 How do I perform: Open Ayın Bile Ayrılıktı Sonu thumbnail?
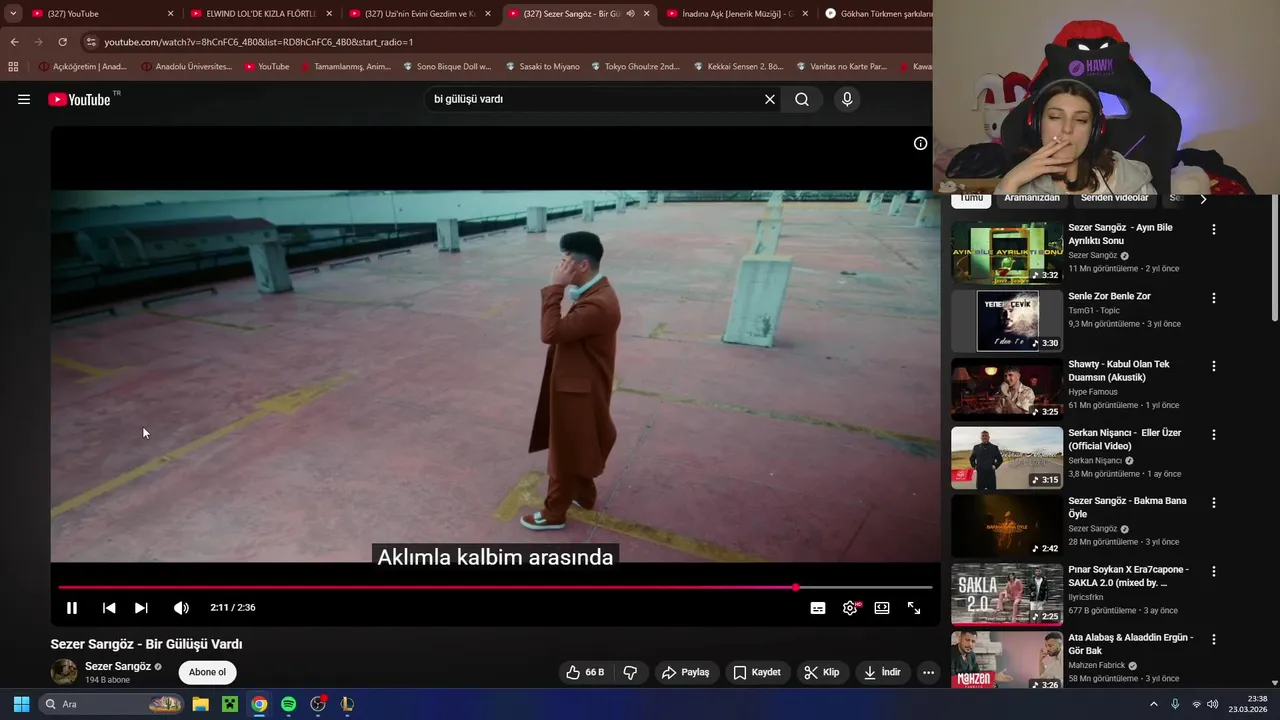point(1007,253)
